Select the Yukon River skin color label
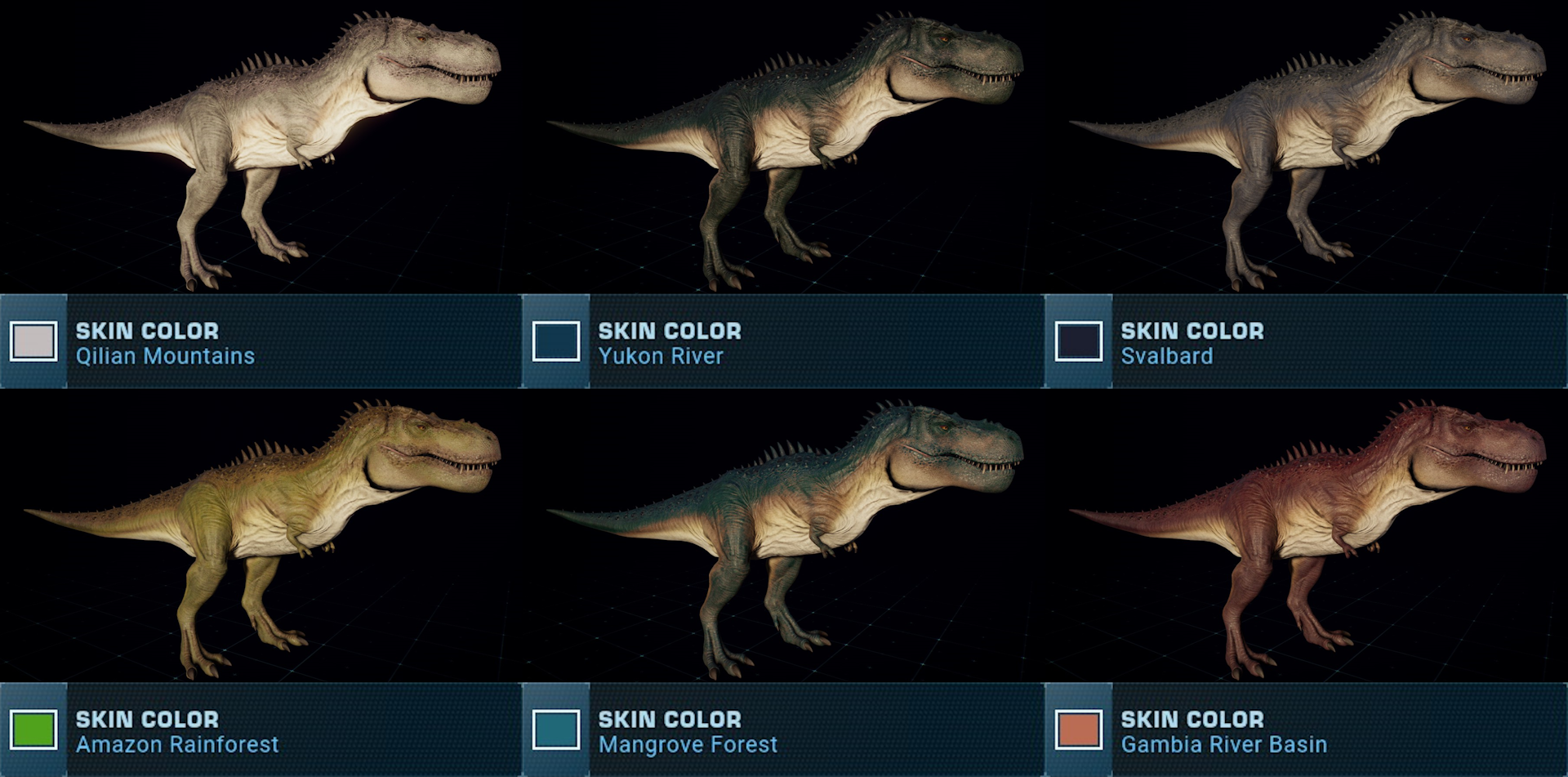The width and height of the screenshot is (1568, 777). pos(661,356)
